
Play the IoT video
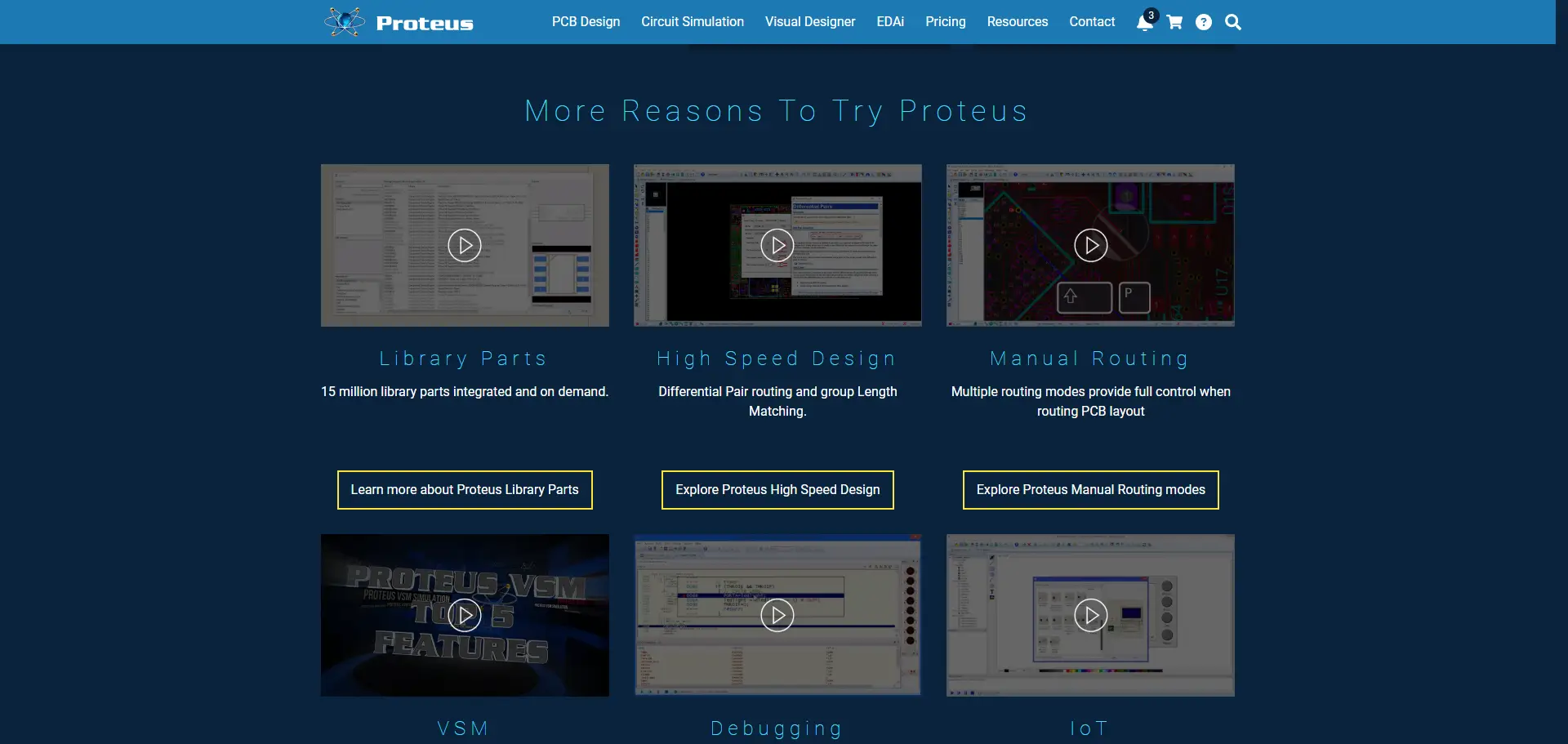(1091, 615)
